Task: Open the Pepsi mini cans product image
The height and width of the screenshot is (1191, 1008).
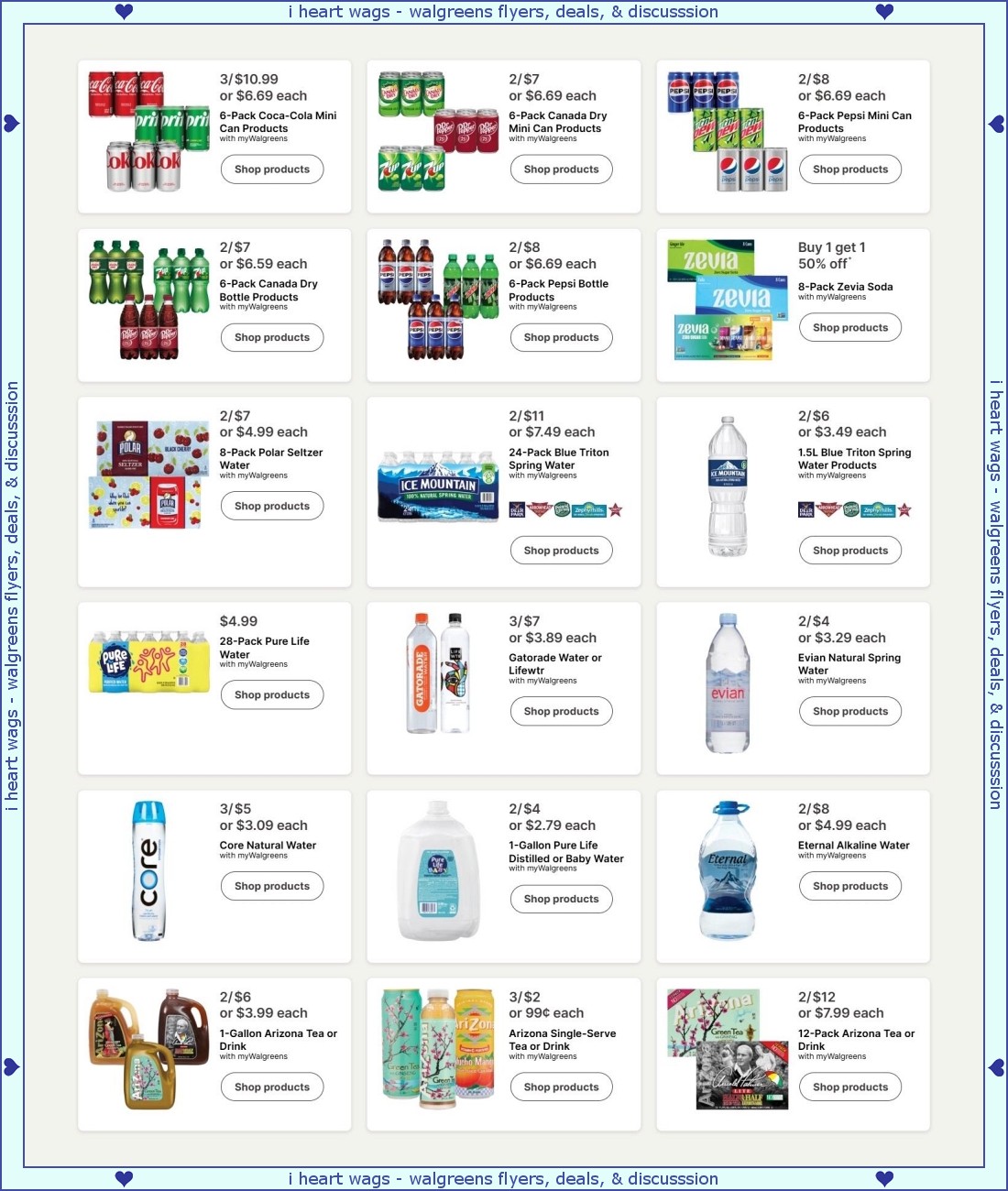Action: click(x=728, y=132)
